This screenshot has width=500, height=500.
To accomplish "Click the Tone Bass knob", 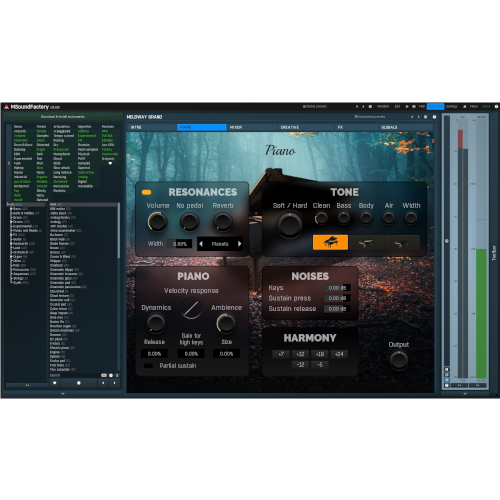I will 344,219.
